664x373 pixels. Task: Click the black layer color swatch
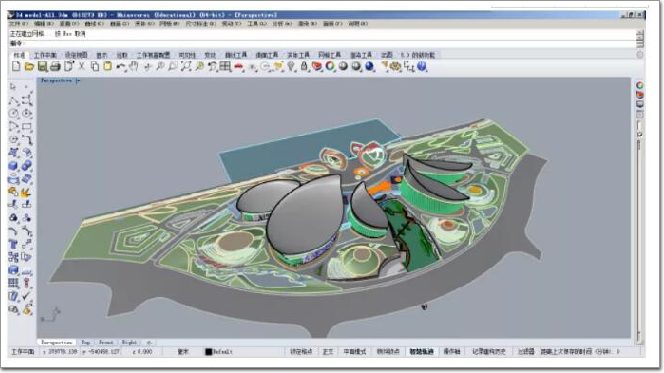[x=208, y=352]
